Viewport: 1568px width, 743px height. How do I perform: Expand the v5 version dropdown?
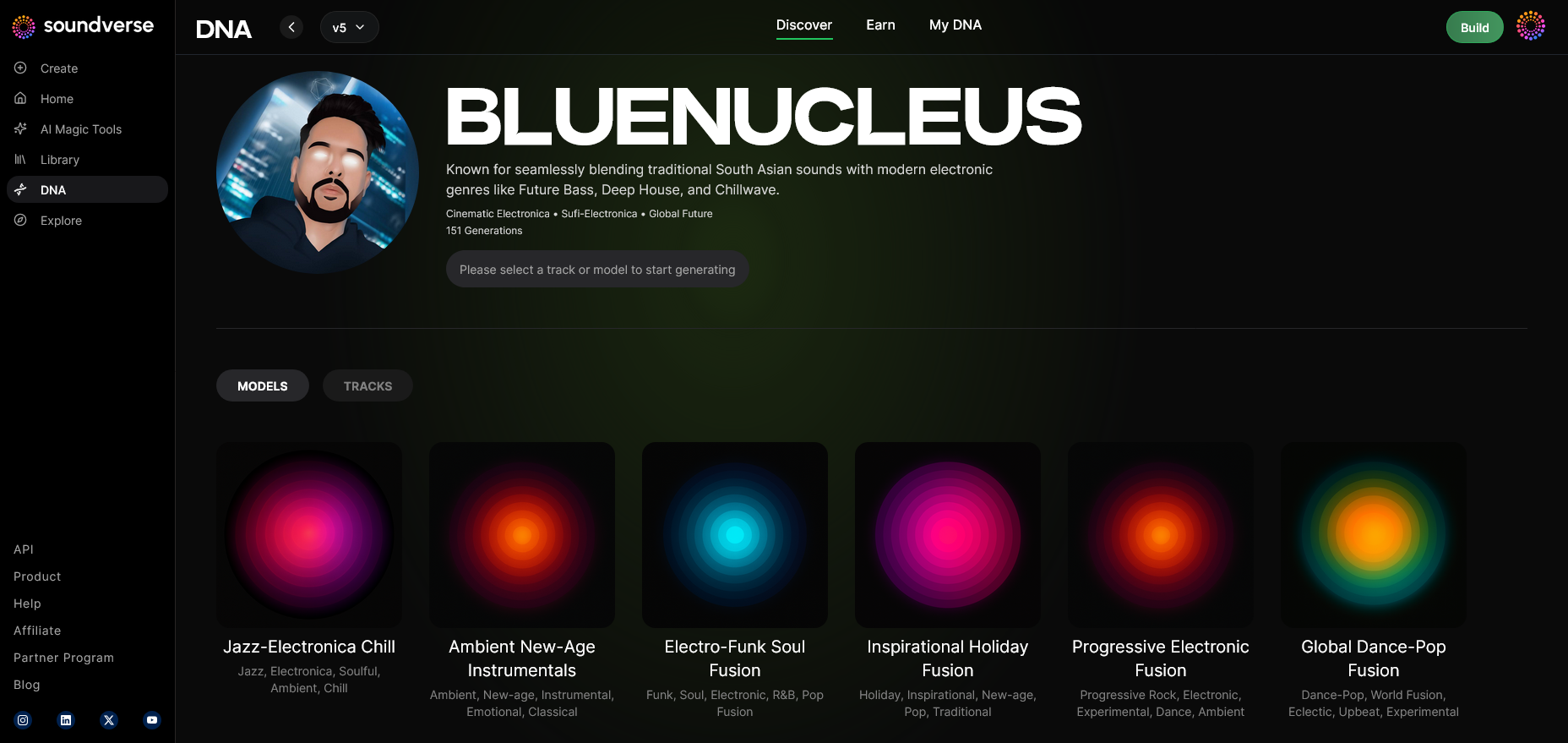click(349, 27)
